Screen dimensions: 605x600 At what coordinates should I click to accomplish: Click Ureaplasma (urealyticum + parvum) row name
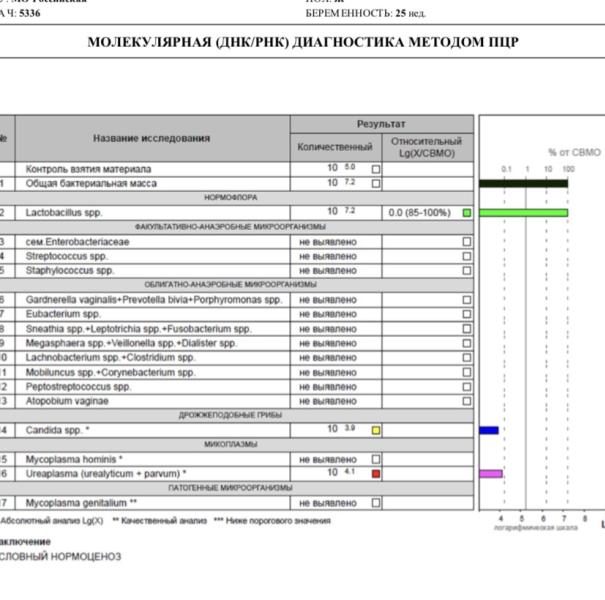click(x=106, y=474)
